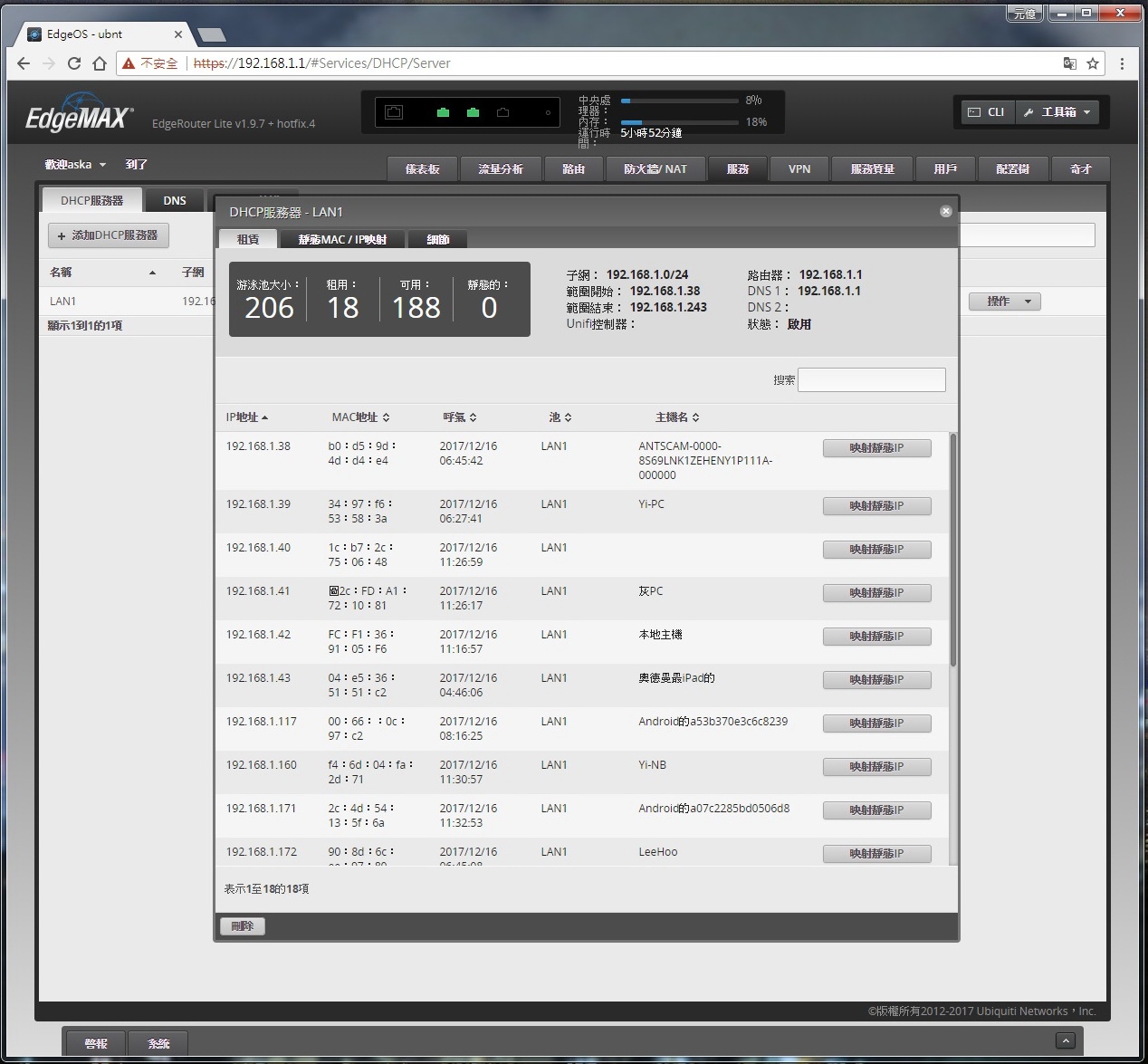This screenshot has width=1148, height=1064.
Task: Click Add DHCP server button
Action: pyautogui.click(x=108, y=235)
